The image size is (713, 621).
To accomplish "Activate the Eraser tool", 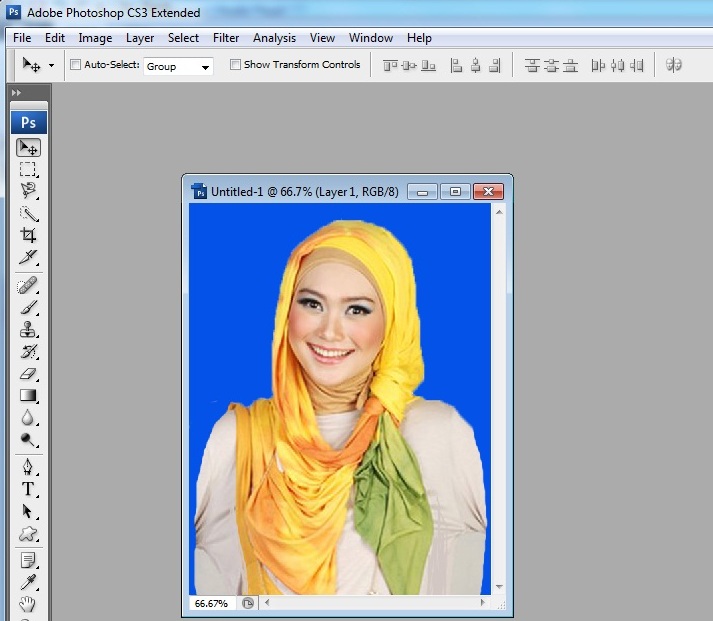I will [28, 373].
